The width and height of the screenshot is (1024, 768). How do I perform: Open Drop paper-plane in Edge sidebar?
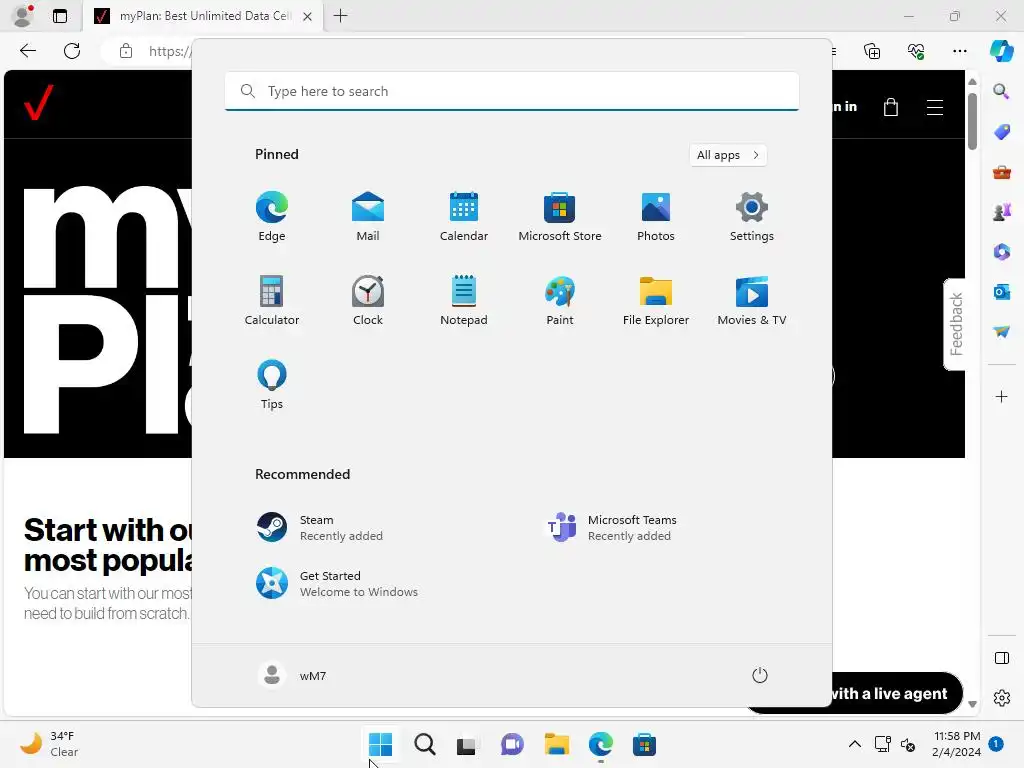click(x=1001, y=332)
